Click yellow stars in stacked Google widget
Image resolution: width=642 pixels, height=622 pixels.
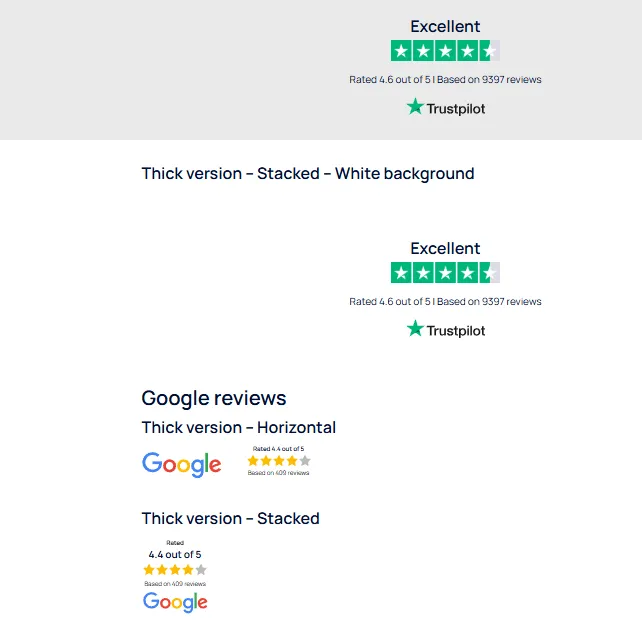coord(175,570)
